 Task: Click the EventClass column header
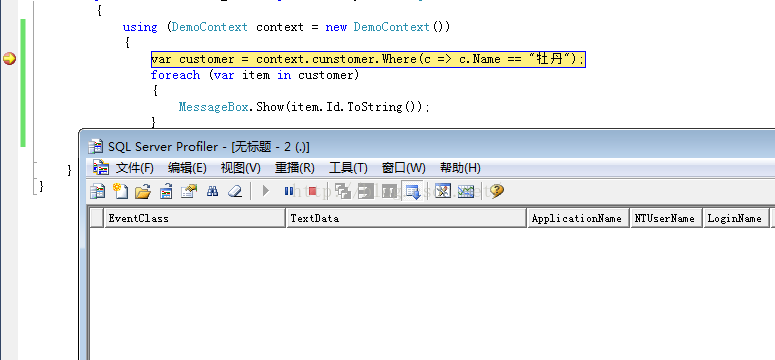(195, 218)
